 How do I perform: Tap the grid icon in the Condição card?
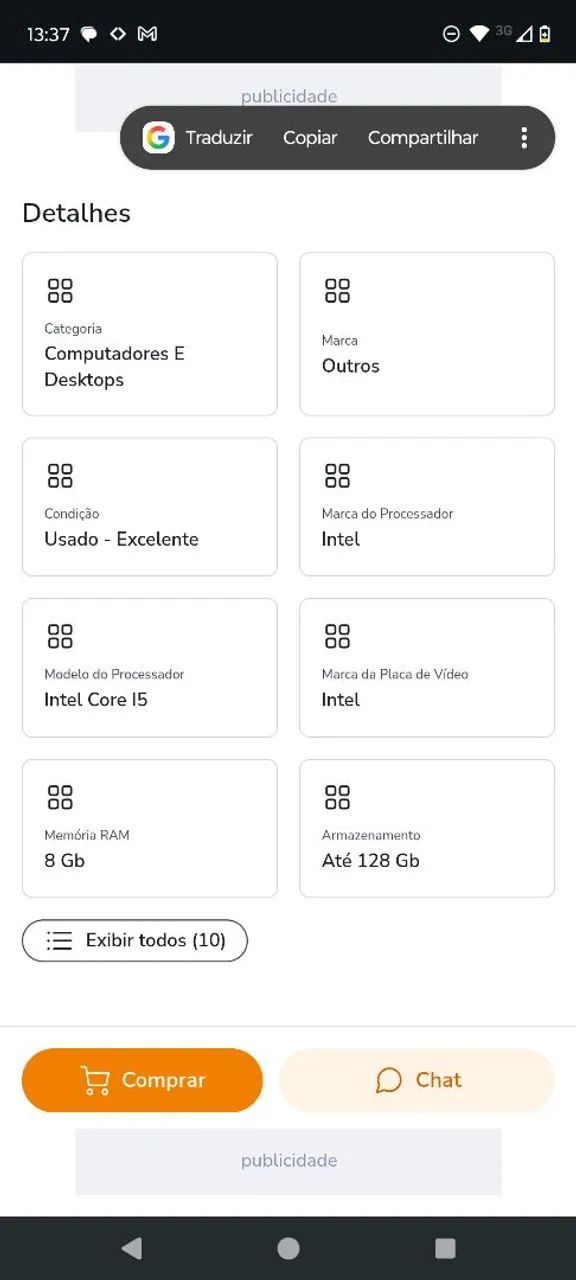pyautogui.click(x=60, y=475)
